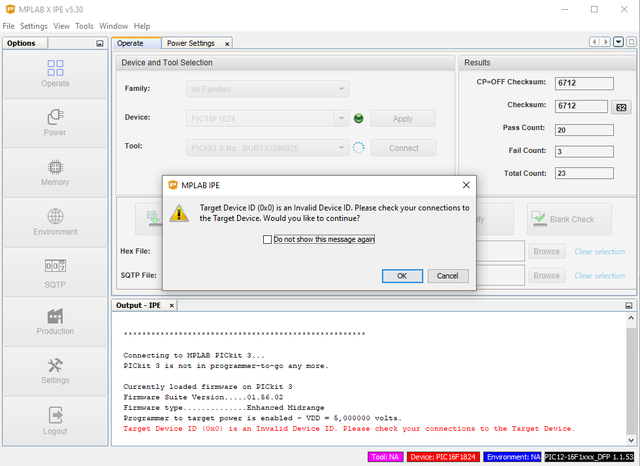Click the warning triangle icon in dialog
Image resolution: width=640 pixels, height=466 pixels.
179,213
